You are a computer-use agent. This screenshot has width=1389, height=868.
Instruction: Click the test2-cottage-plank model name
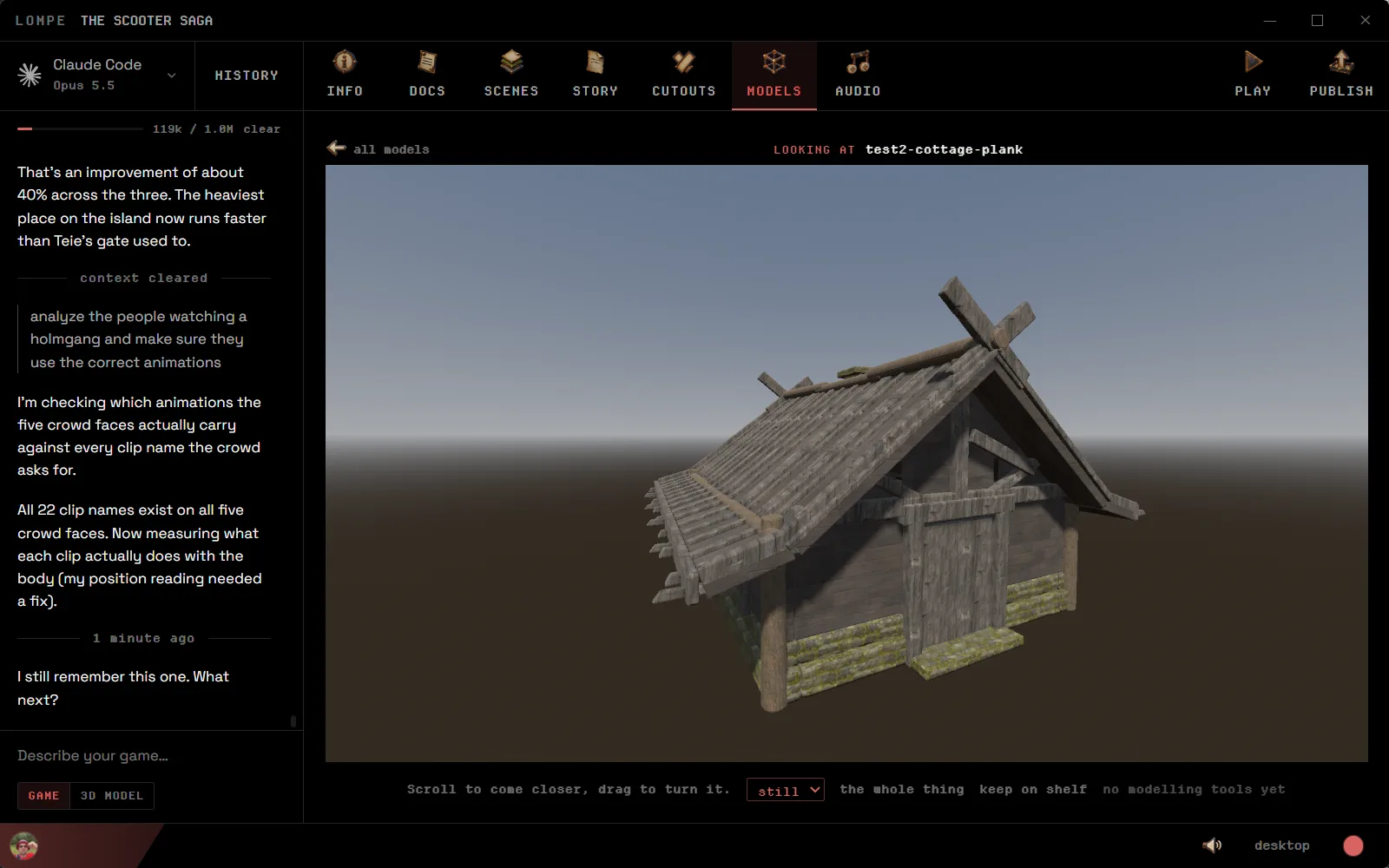[944, 149]
